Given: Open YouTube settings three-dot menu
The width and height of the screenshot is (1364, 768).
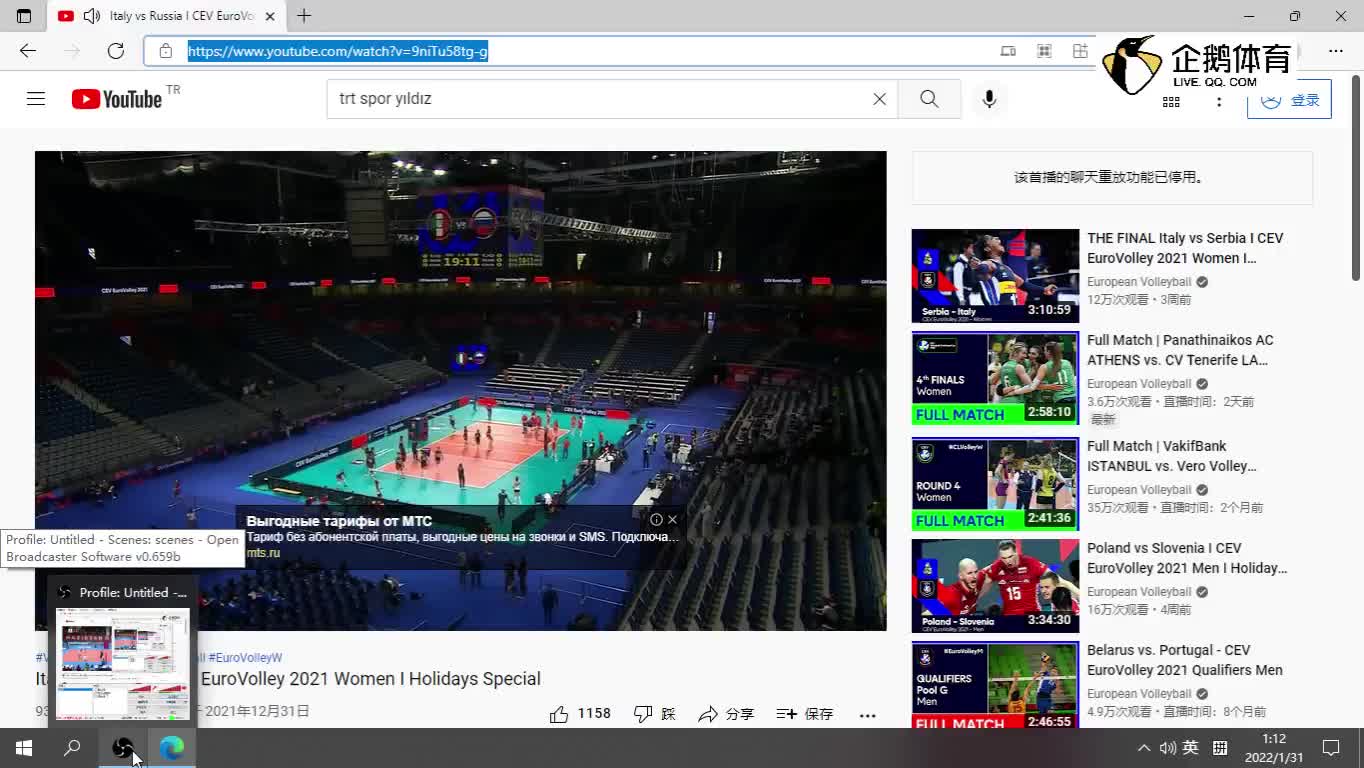Looking at the screenshot, I should 1218,101.
